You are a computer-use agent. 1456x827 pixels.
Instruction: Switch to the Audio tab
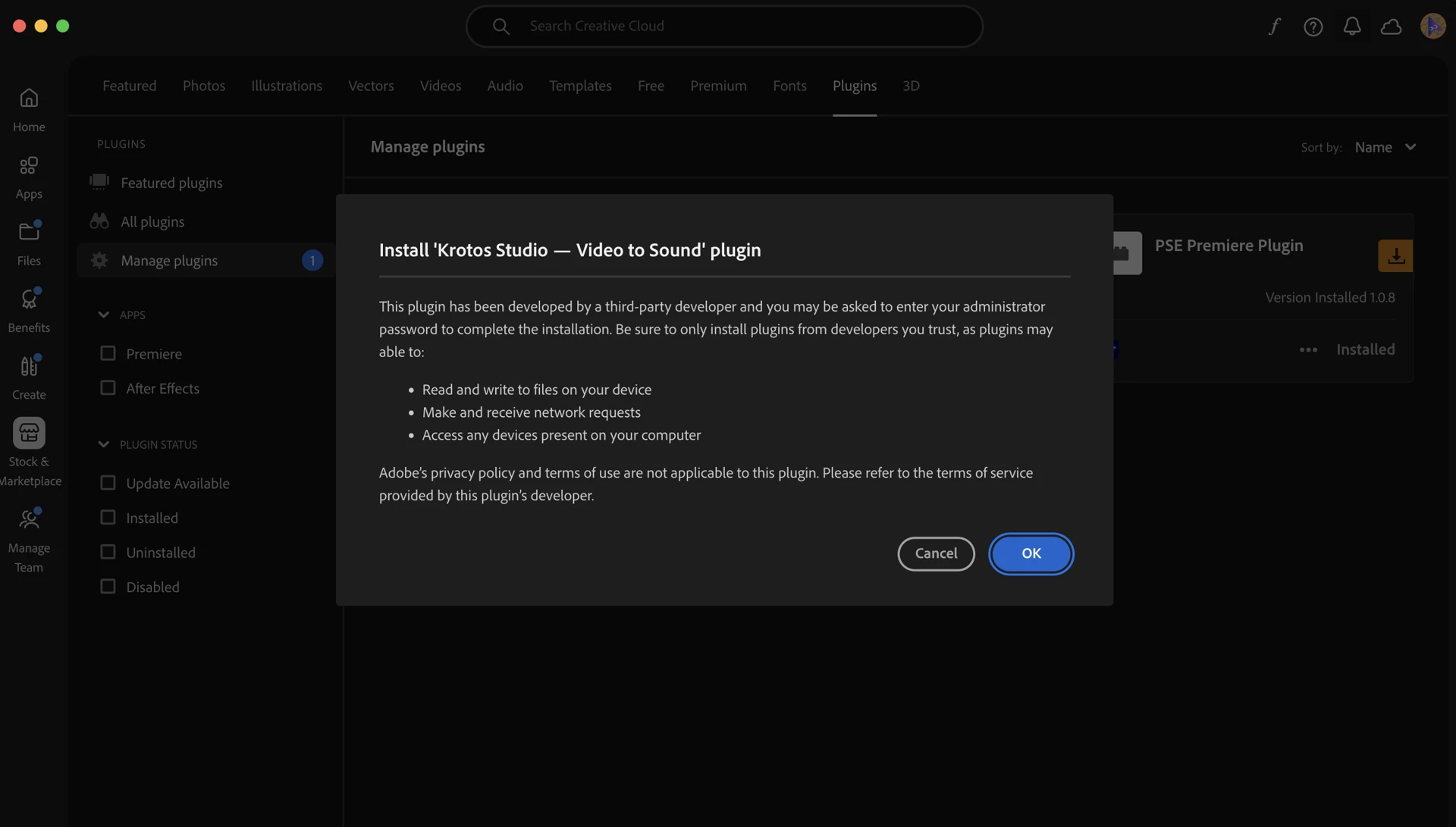coord(505,86)
